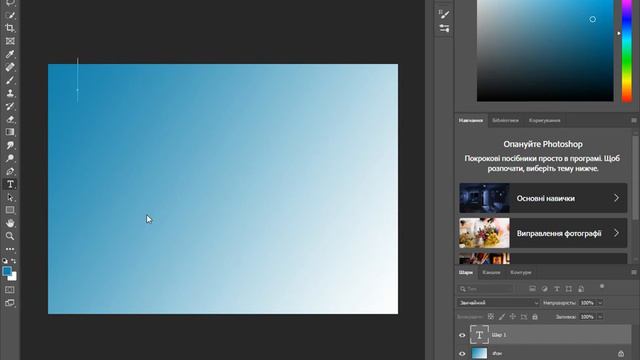Prevent artboard auto-nesting lock icon
The height and width of the screenshot is (360, 640).
click(524, 317)
